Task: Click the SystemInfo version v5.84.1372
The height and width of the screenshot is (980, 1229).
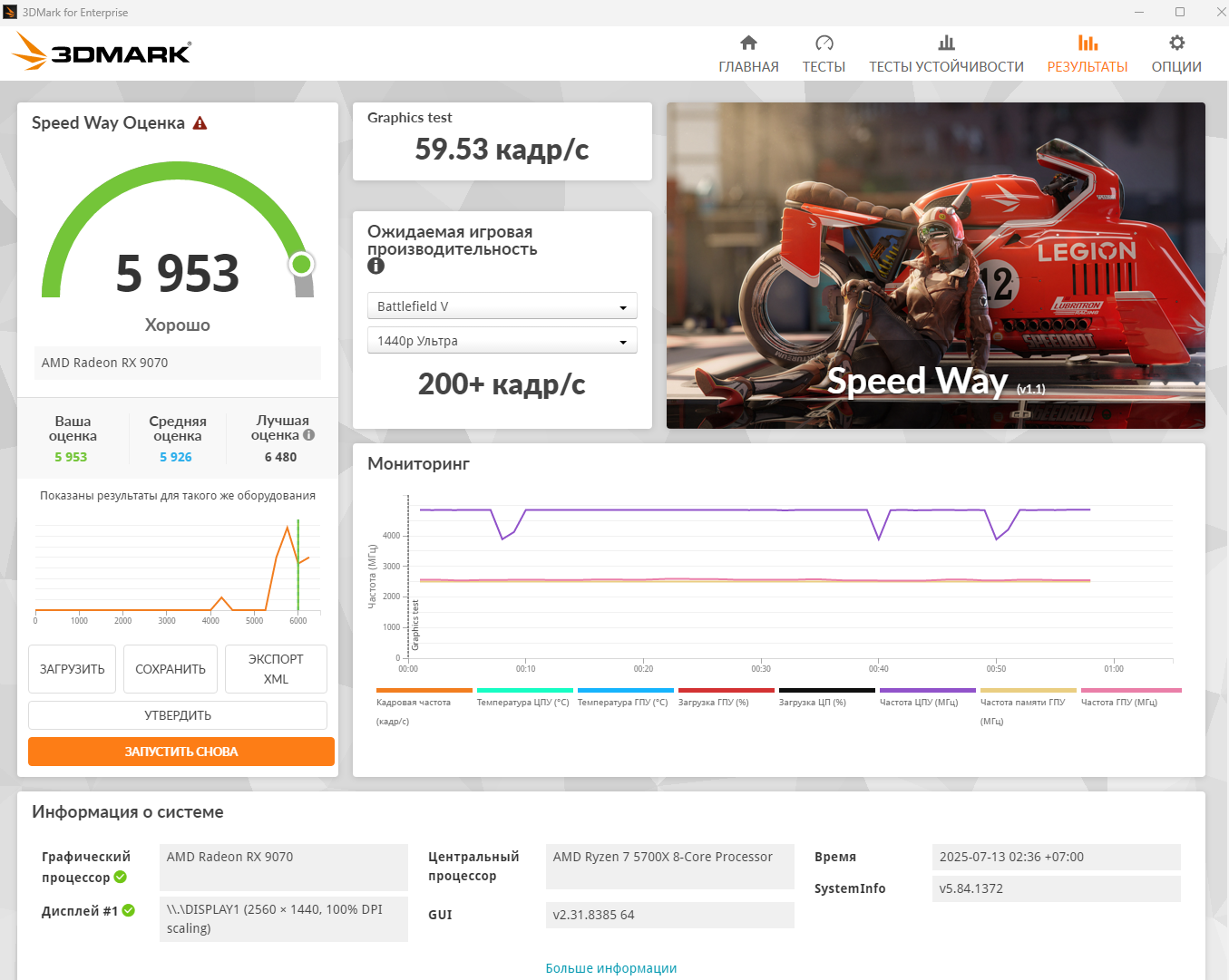Action: [x=1056, y=888]
